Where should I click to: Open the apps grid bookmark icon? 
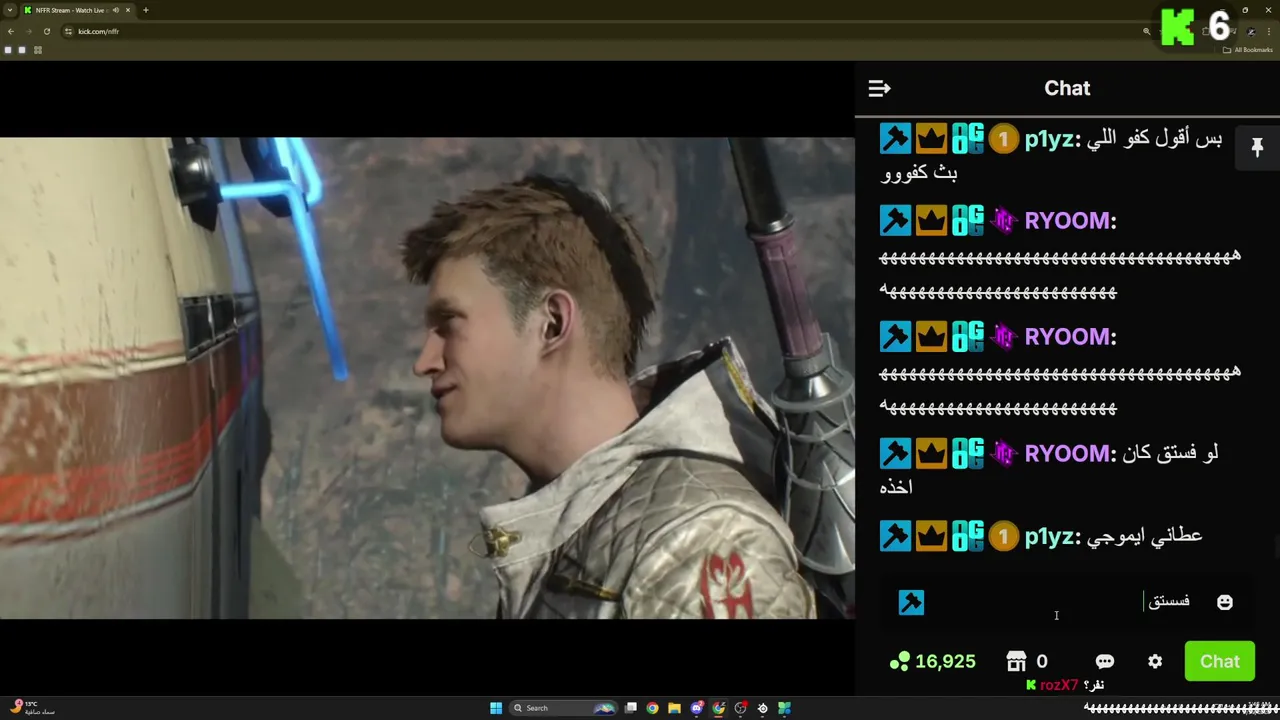click(38, 50)
